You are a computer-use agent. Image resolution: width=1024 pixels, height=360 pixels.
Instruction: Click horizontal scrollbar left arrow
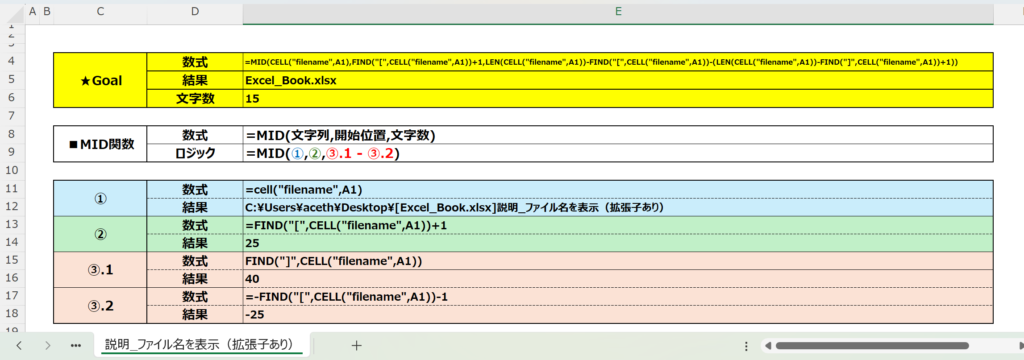pos(769,346)
